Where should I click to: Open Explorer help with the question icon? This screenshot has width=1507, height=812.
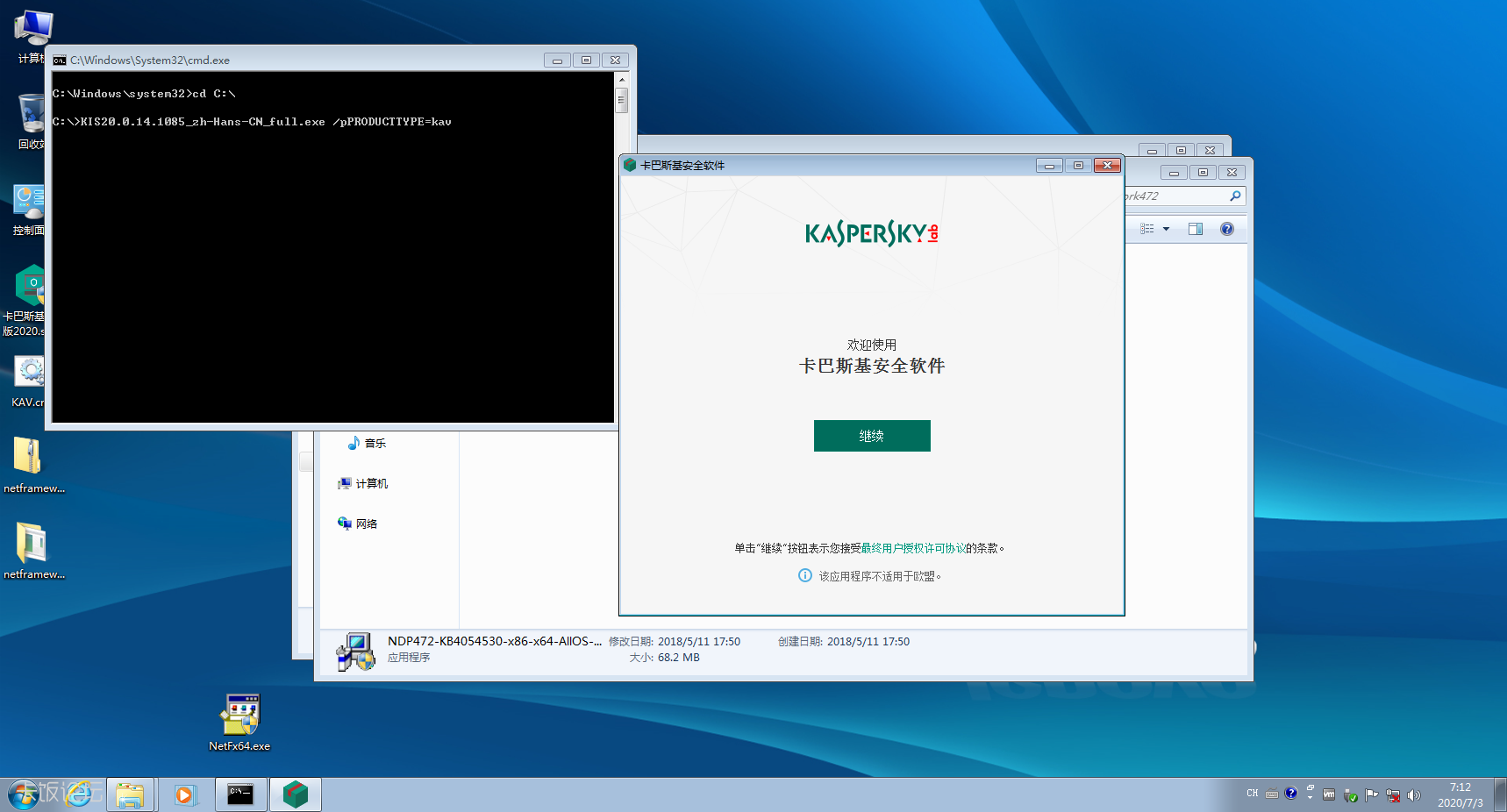pos(1227,229)
